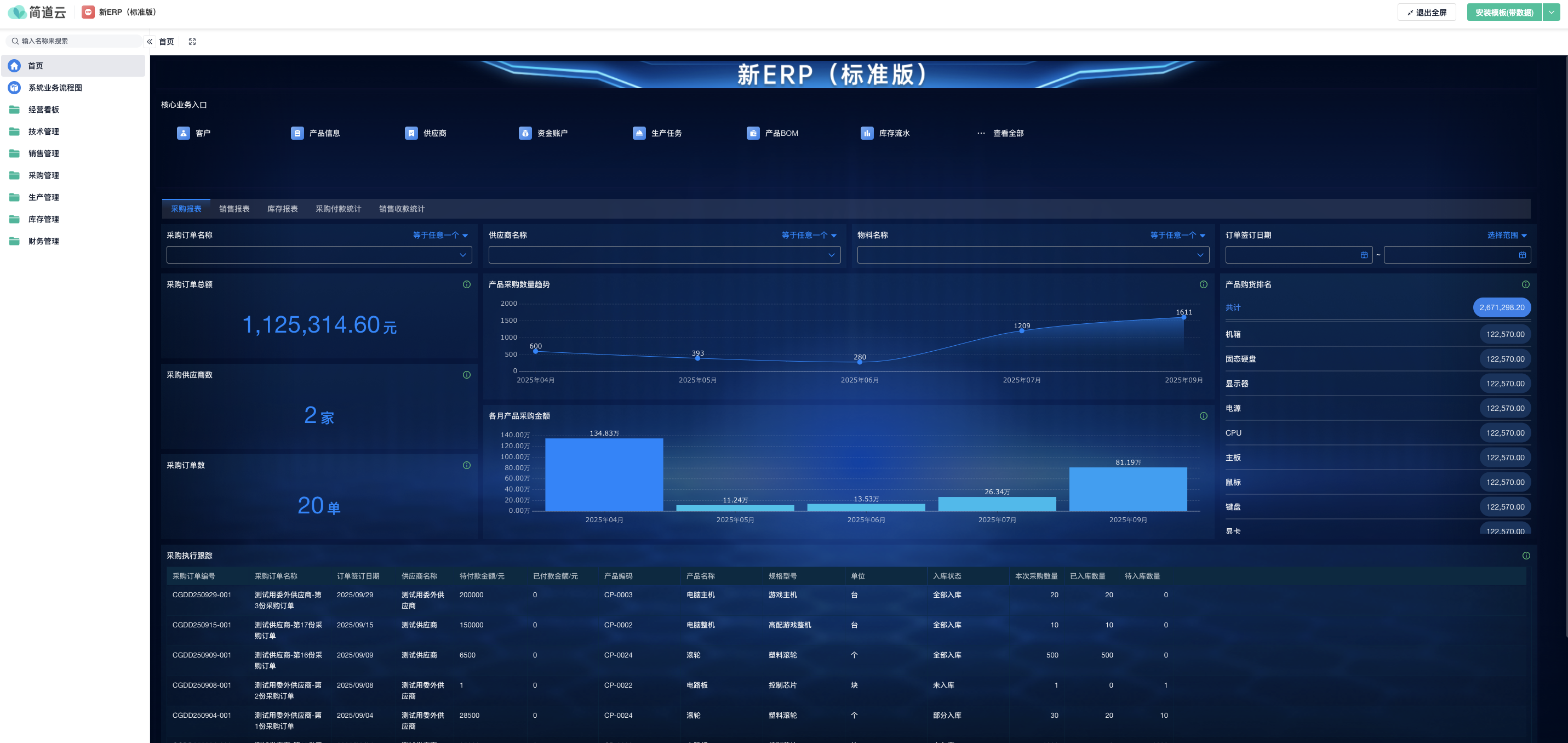Click the 2025年04月 bar in 各月产品采购金额
This screenshot has width=1568, height=743.
click(x=604, y=475)
